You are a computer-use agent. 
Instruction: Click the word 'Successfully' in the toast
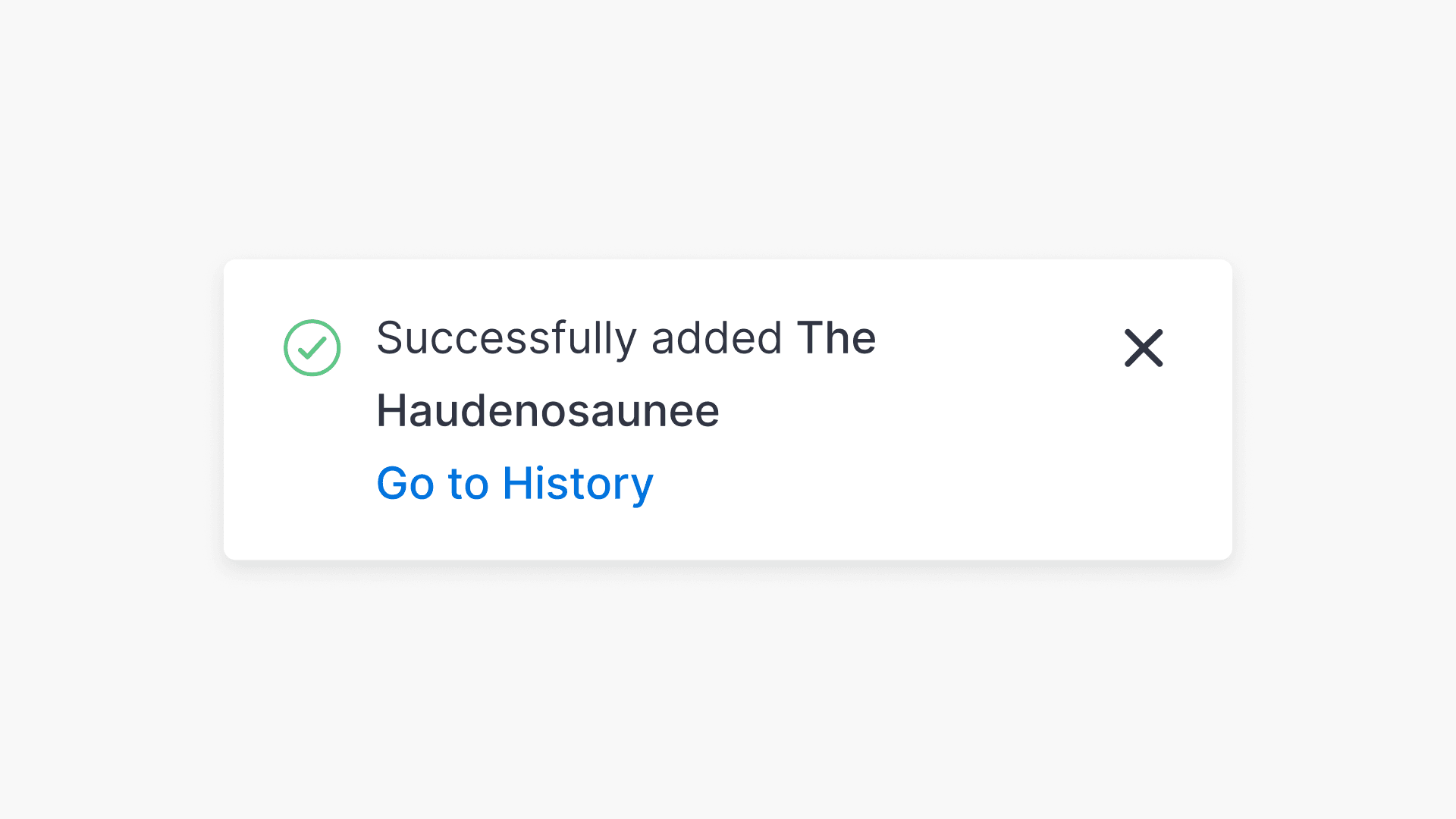click(506, 338)
